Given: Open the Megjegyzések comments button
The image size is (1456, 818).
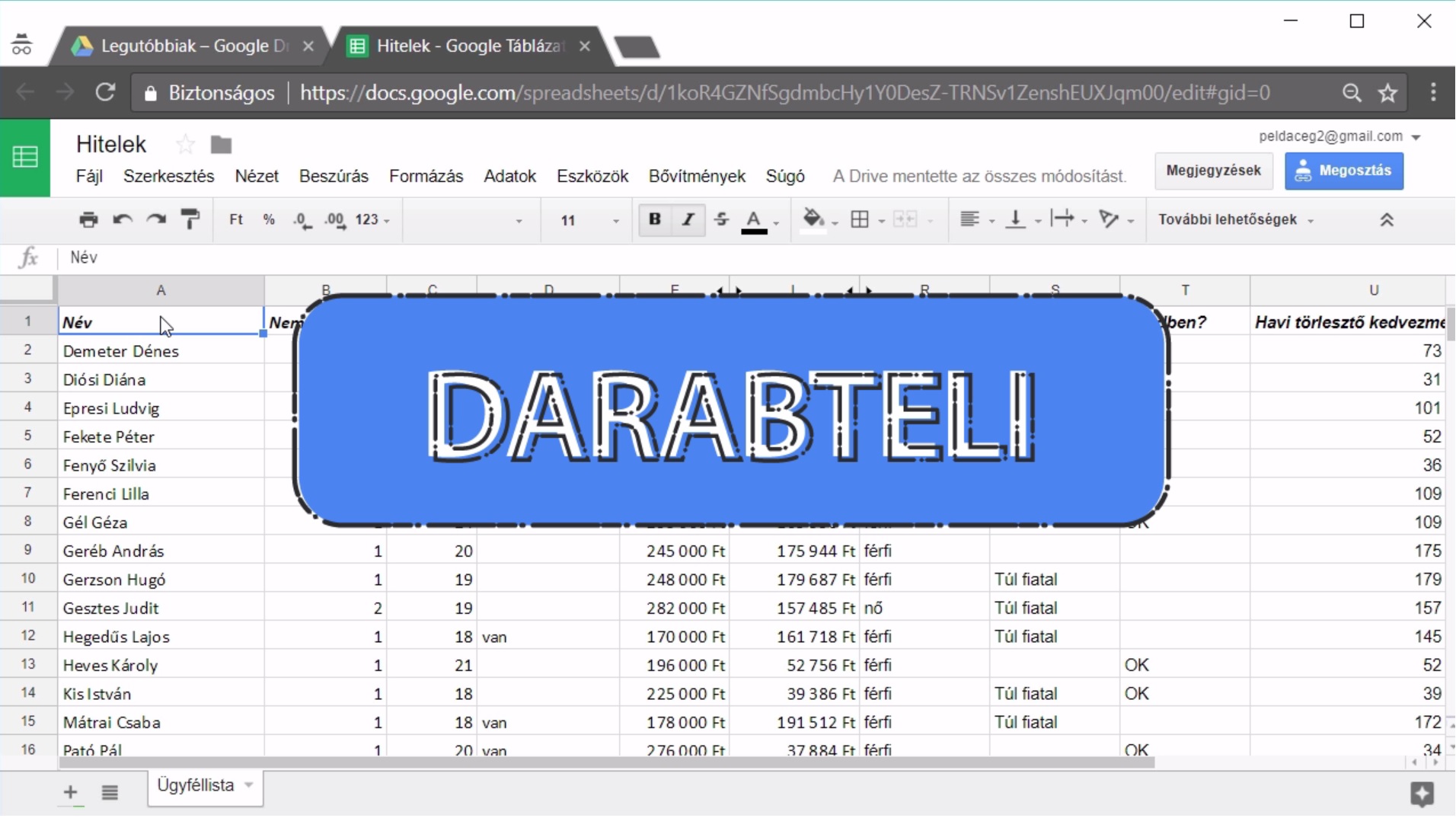Looking at the screenshot, I should point(1213,171).
